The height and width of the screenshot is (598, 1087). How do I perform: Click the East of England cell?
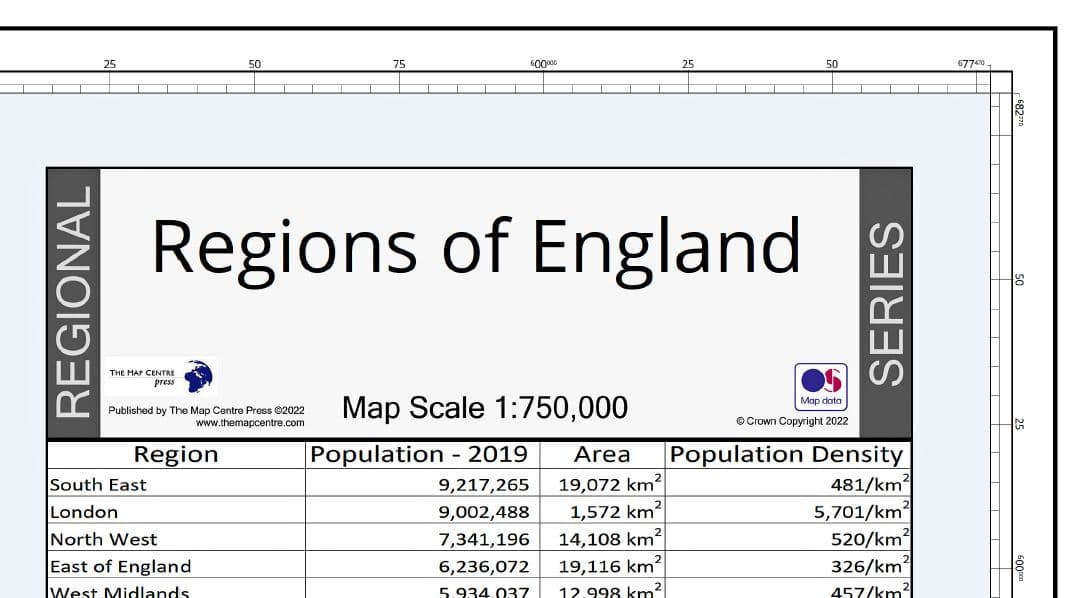click(120, 566)
